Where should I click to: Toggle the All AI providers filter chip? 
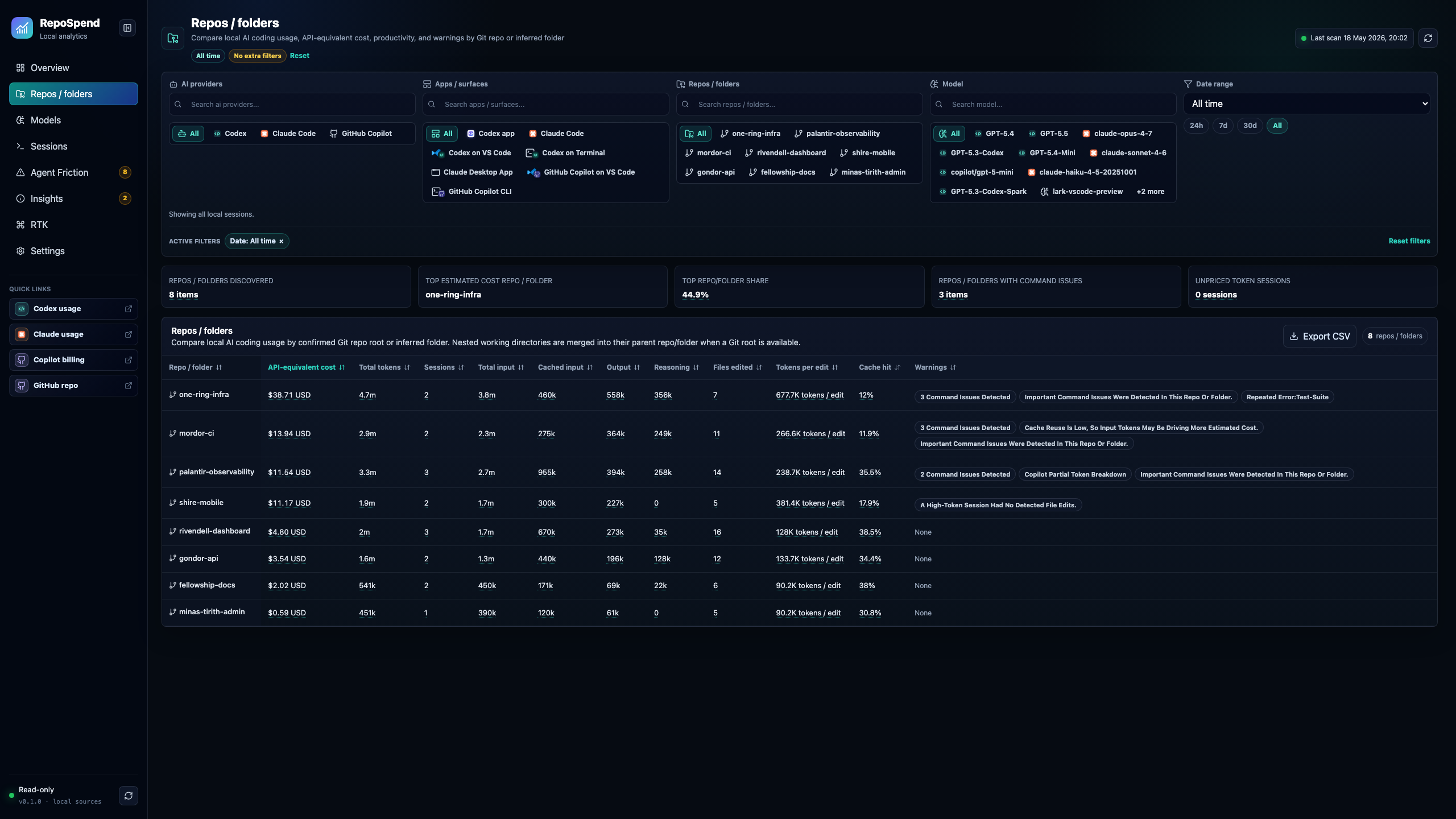[188, 134]
